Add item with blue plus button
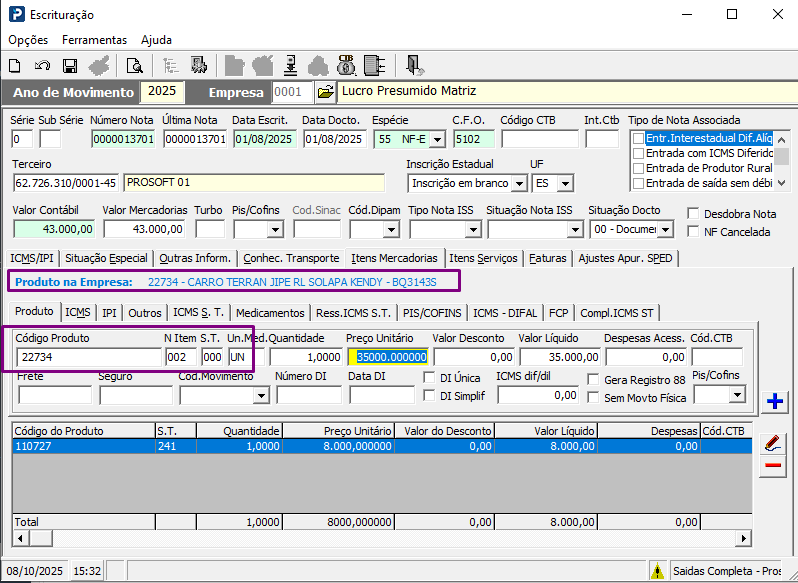Viewport: 798px width, 583px height. click(775, 402)
